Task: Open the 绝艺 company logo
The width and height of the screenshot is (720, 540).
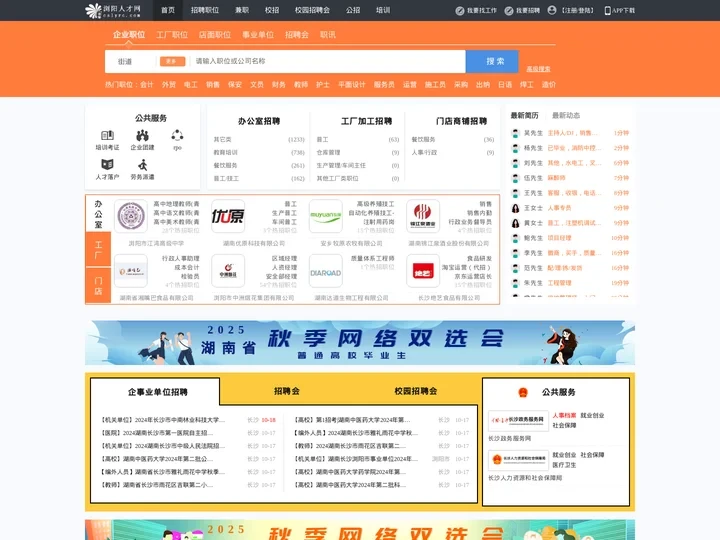Action: 423,271
